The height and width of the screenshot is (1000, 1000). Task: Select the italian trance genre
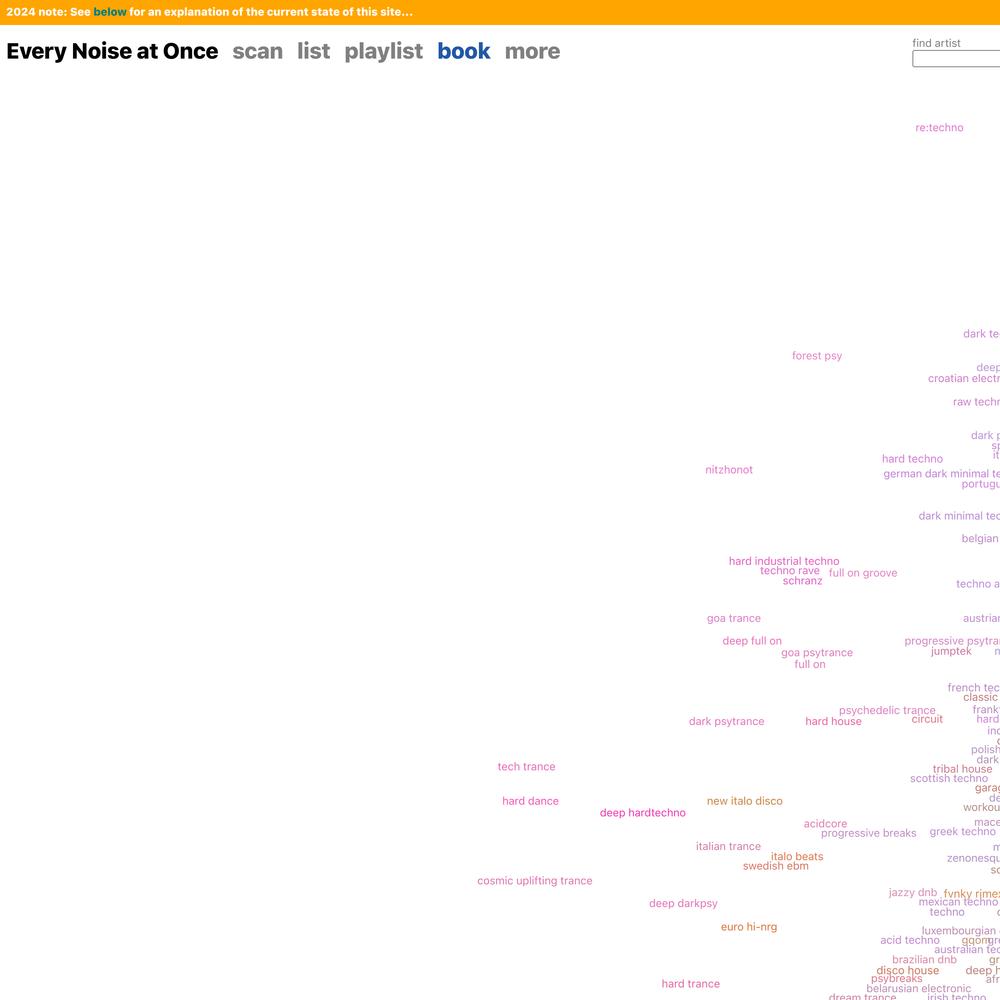click(x=728, y=847)
